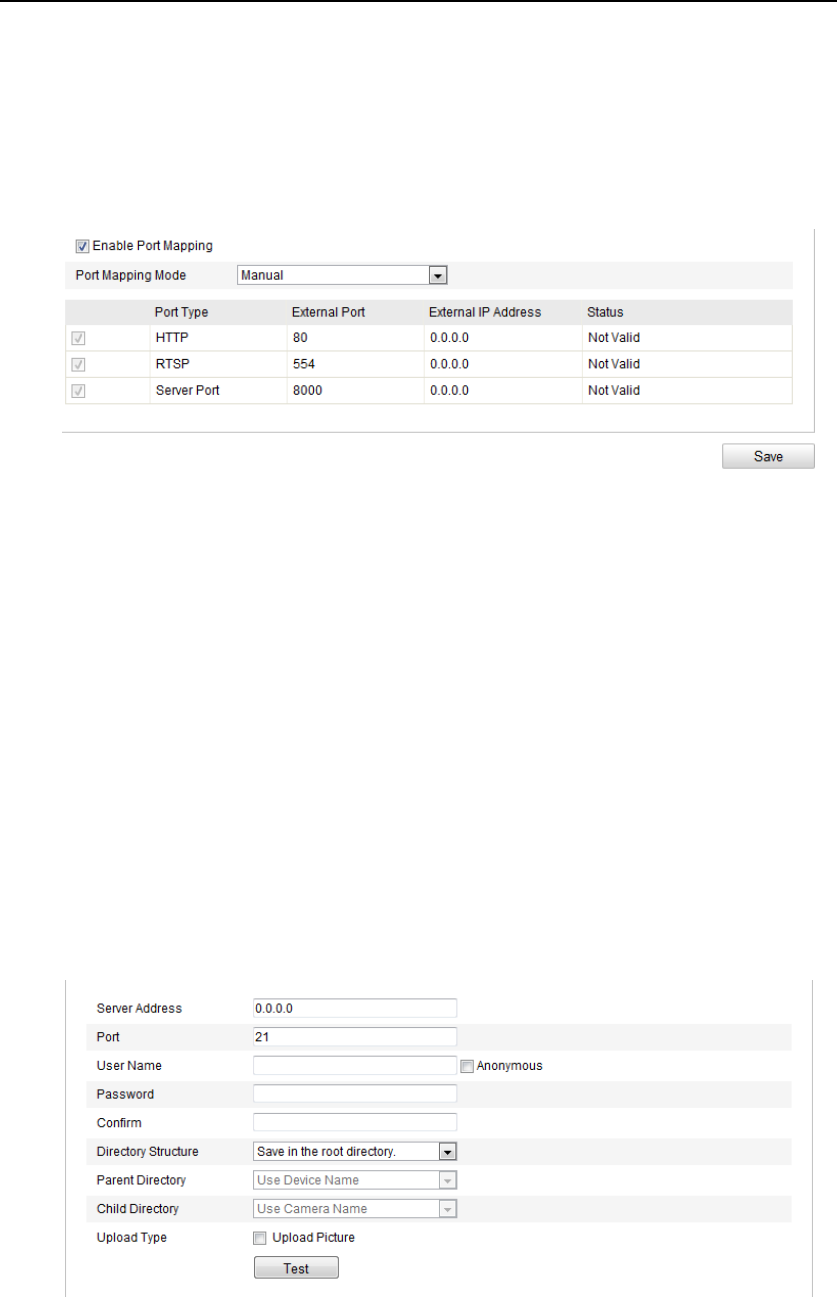This screenshot has height=1297, width=837.
Task: Enable the Anonymous checkbox
Action: coord(467,1066)
